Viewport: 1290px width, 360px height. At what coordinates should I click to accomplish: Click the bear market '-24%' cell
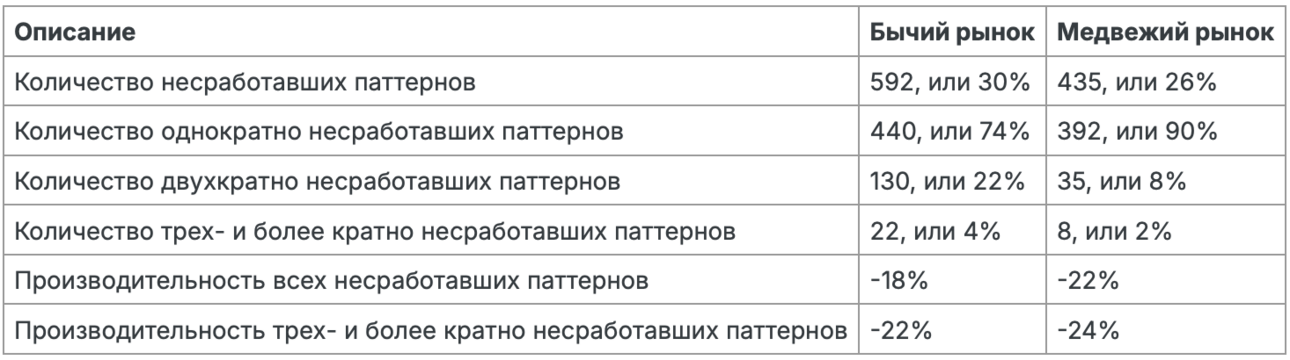point(1087,331)
